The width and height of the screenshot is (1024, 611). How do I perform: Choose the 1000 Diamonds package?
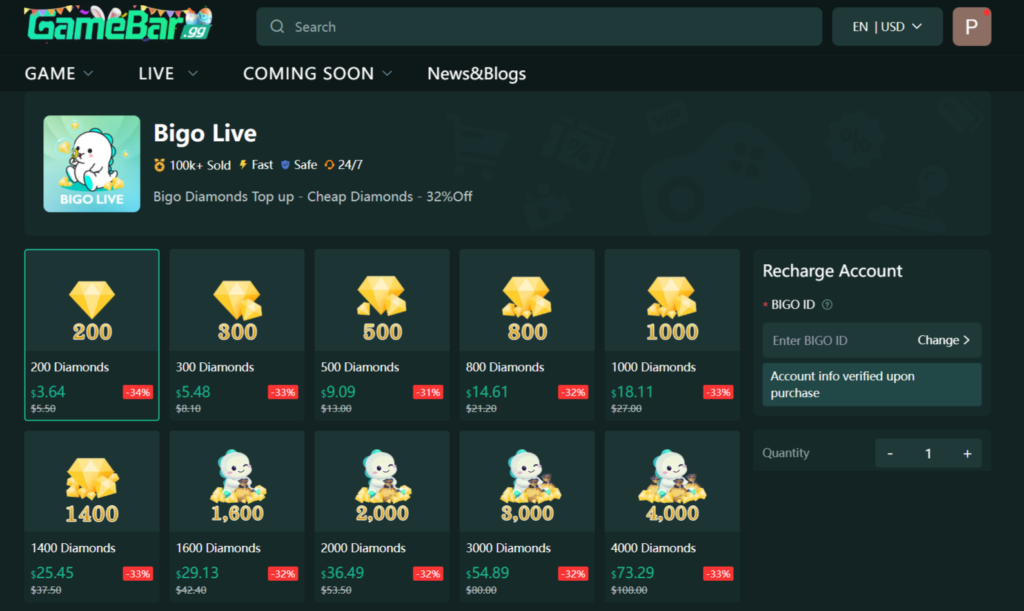point(672,335)
